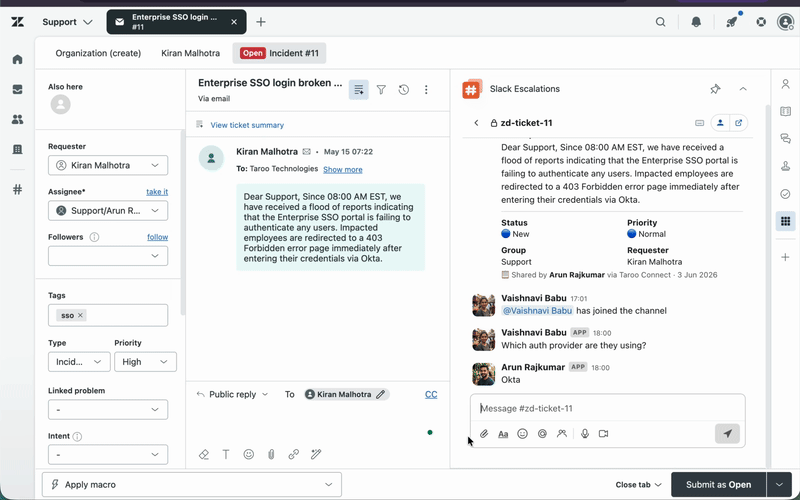Open the Followers dropdown
Screen dimensions: 800x500
tap(108, 256)
